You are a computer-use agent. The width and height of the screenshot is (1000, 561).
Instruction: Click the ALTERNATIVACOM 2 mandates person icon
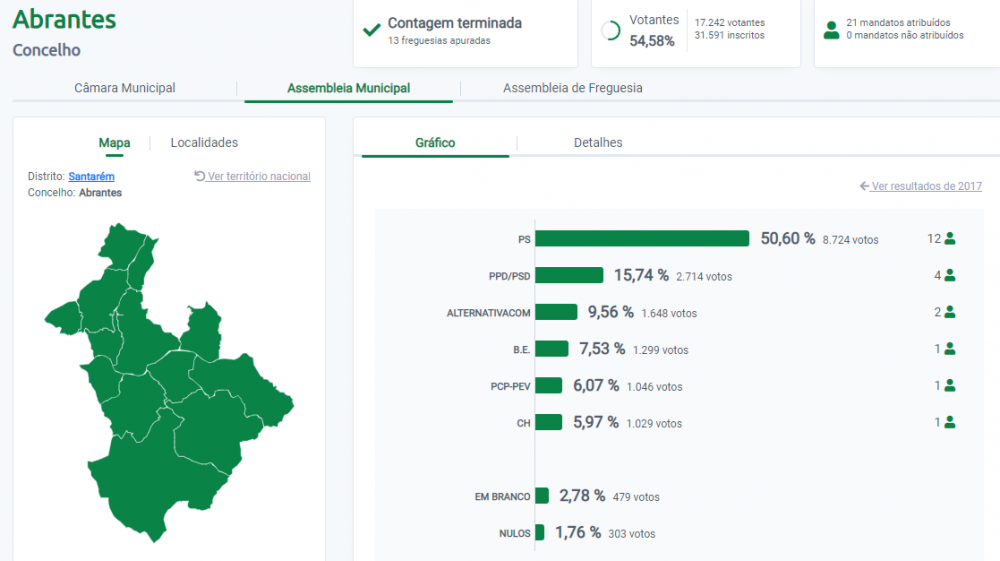[950, 312]
